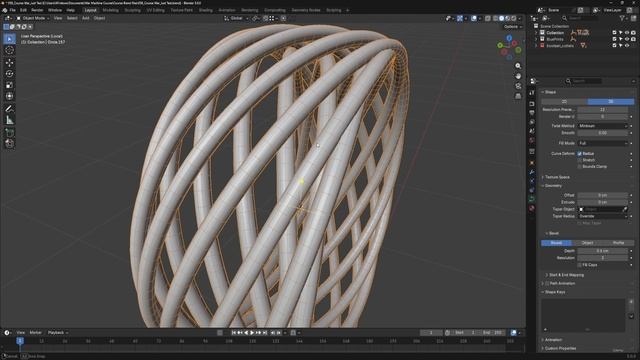Expand the Start & End Mapping panel

566,275
